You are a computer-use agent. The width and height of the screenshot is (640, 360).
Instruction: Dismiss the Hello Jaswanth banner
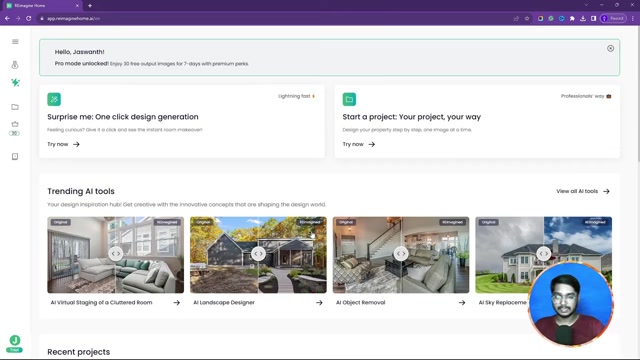610,49
